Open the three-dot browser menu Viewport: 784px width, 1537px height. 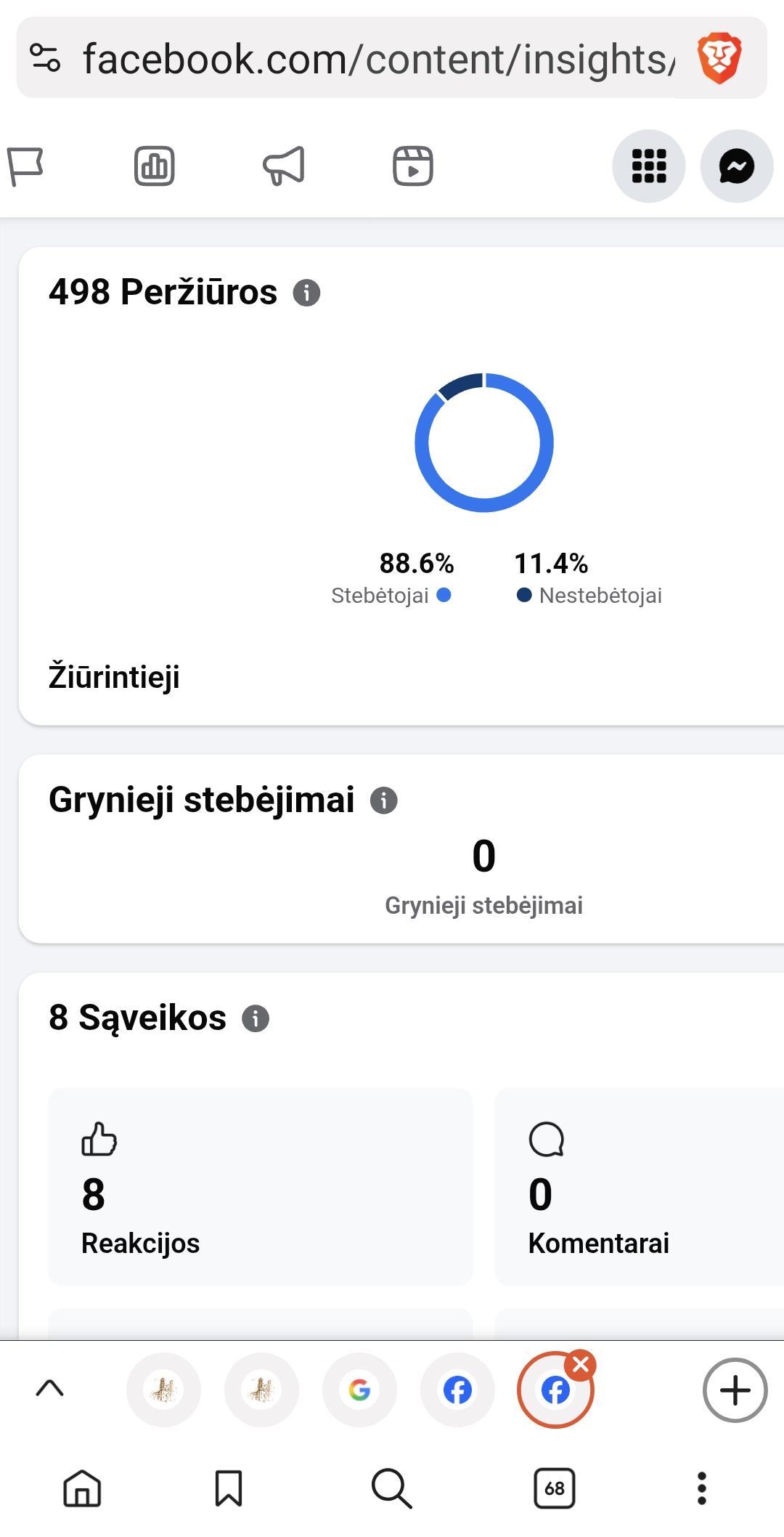click(701, 1488)
